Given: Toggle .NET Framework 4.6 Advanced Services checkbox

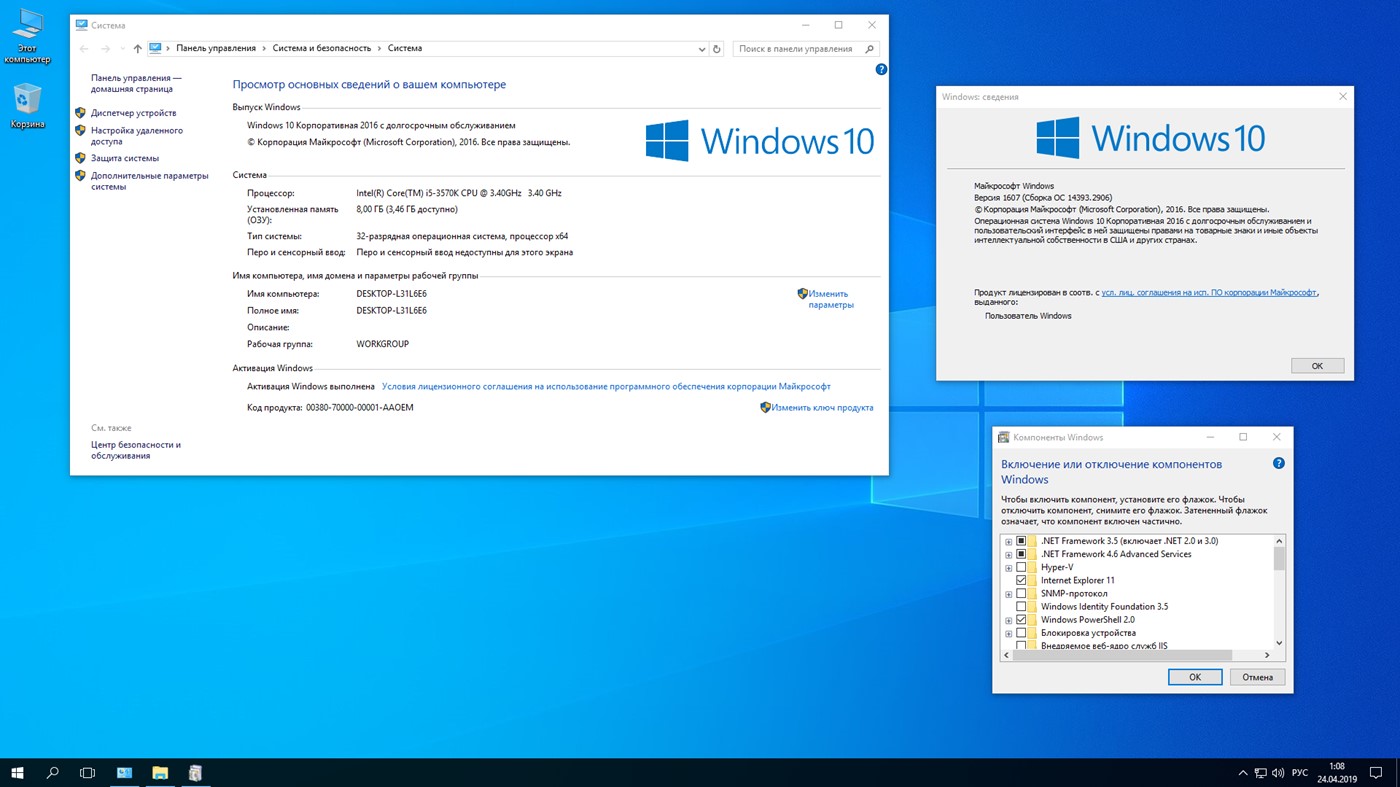Looking at the screenshot, I should [x=1021, y=554].
